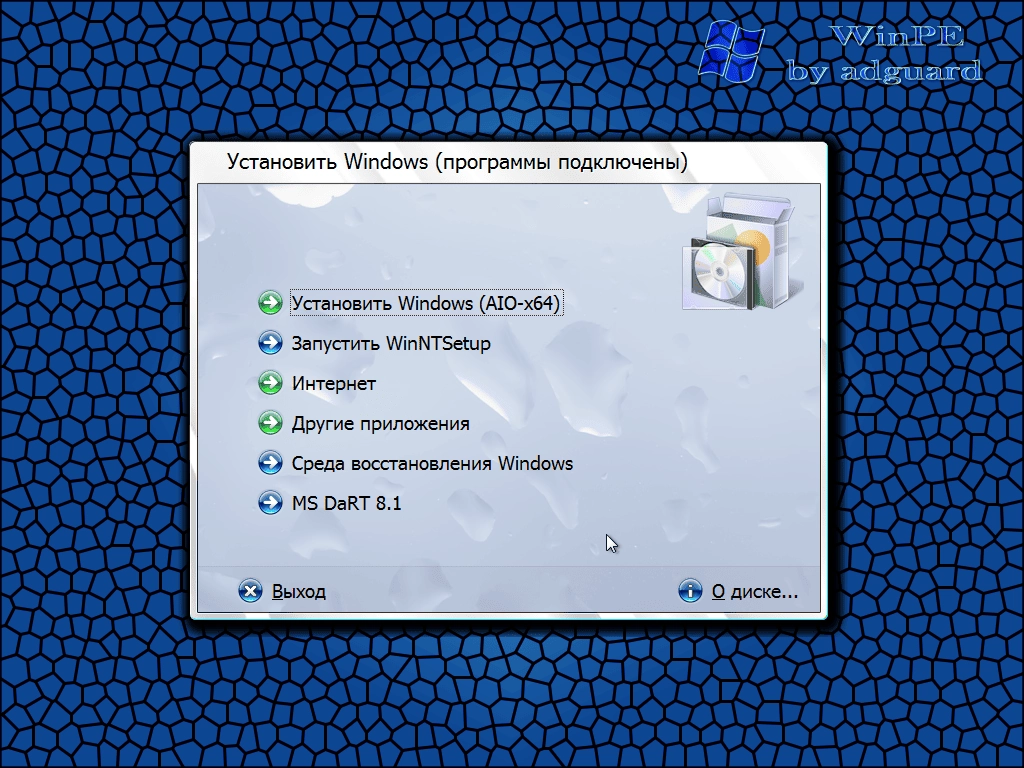Image resolution: width=1024 pixels, height=768 pixels.
Task: Click blue arrow icon beside Среда восстановления Windows
Action: click(x=270, y=463)
